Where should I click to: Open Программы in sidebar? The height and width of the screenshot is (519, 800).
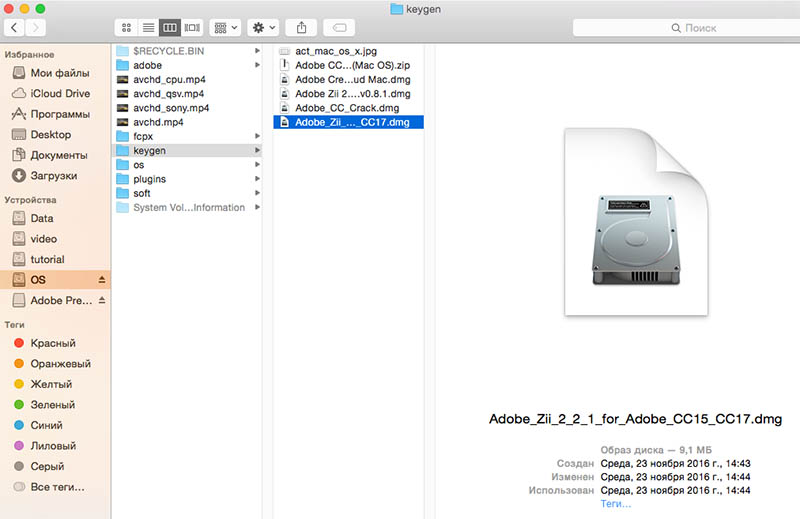click(55, 114)
